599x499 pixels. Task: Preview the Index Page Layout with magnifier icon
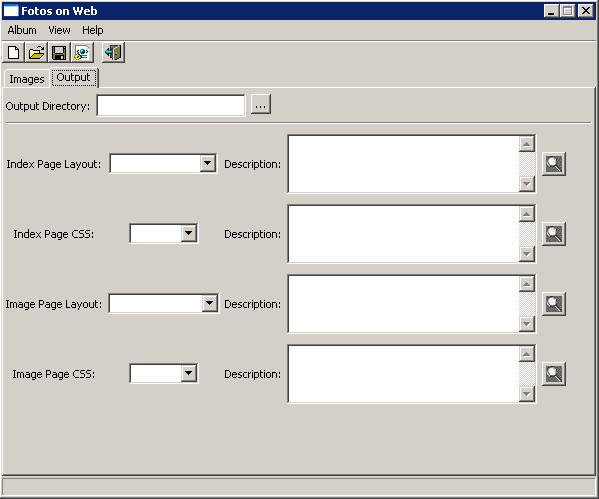click(x=554, y=164)
